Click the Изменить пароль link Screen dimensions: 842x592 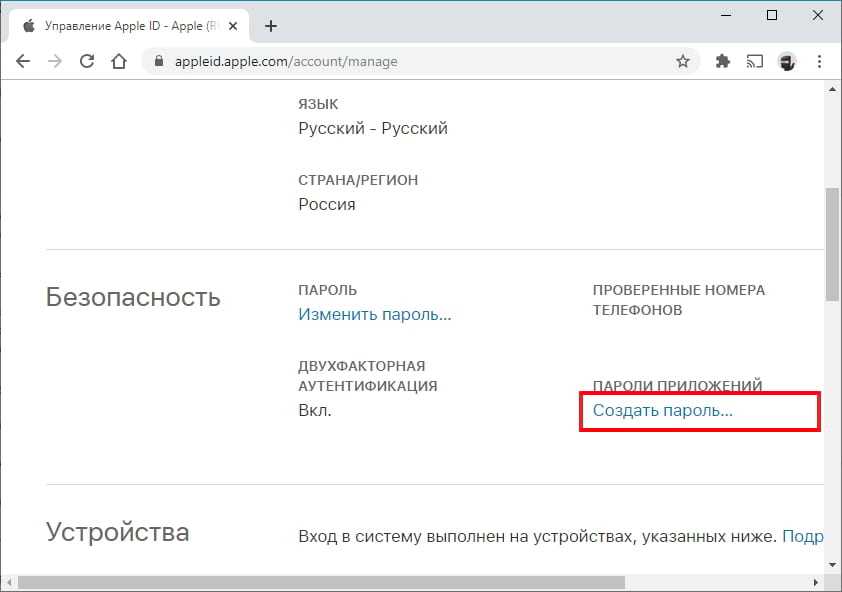(375, 314)
